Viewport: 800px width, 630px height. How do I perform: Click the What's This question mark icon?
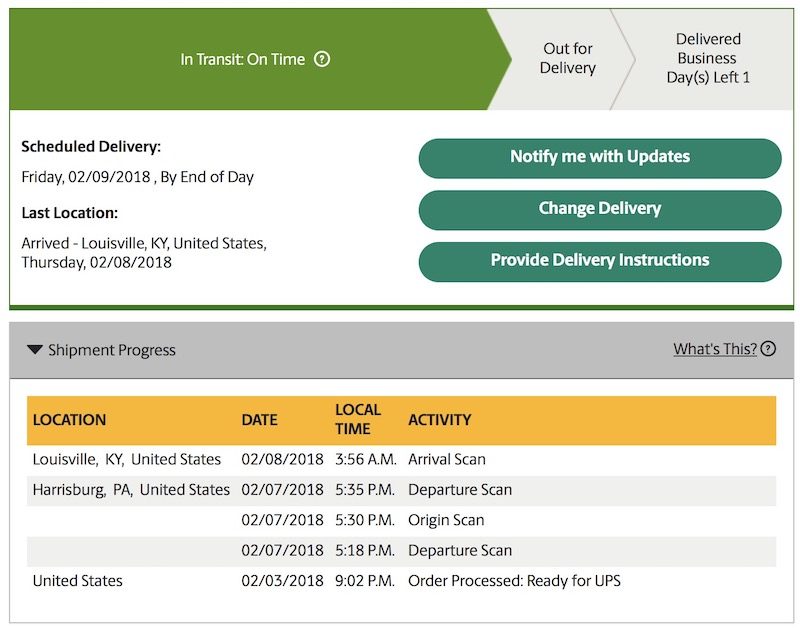click(x=768, y=349)
